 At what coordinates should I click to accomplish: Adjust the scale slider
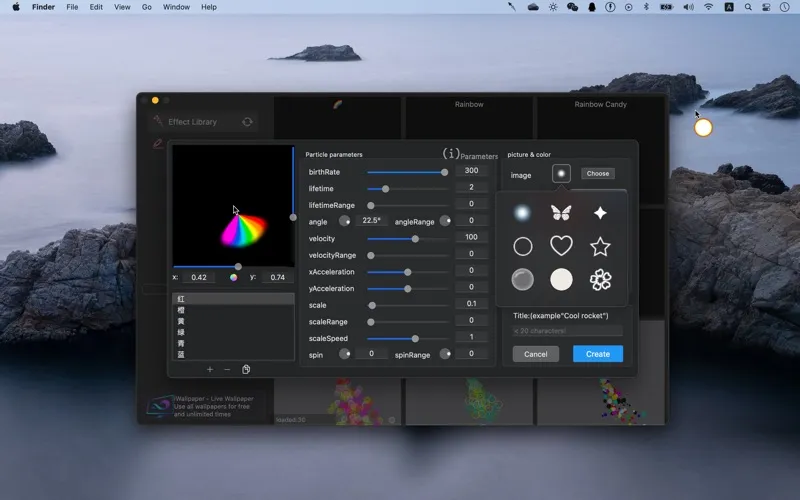pos(408,306)
